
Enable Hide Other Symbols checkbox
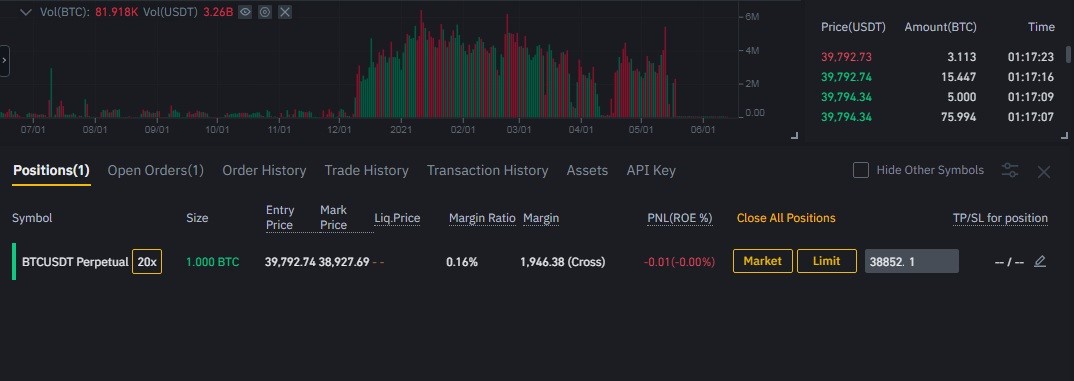point(861,170)
